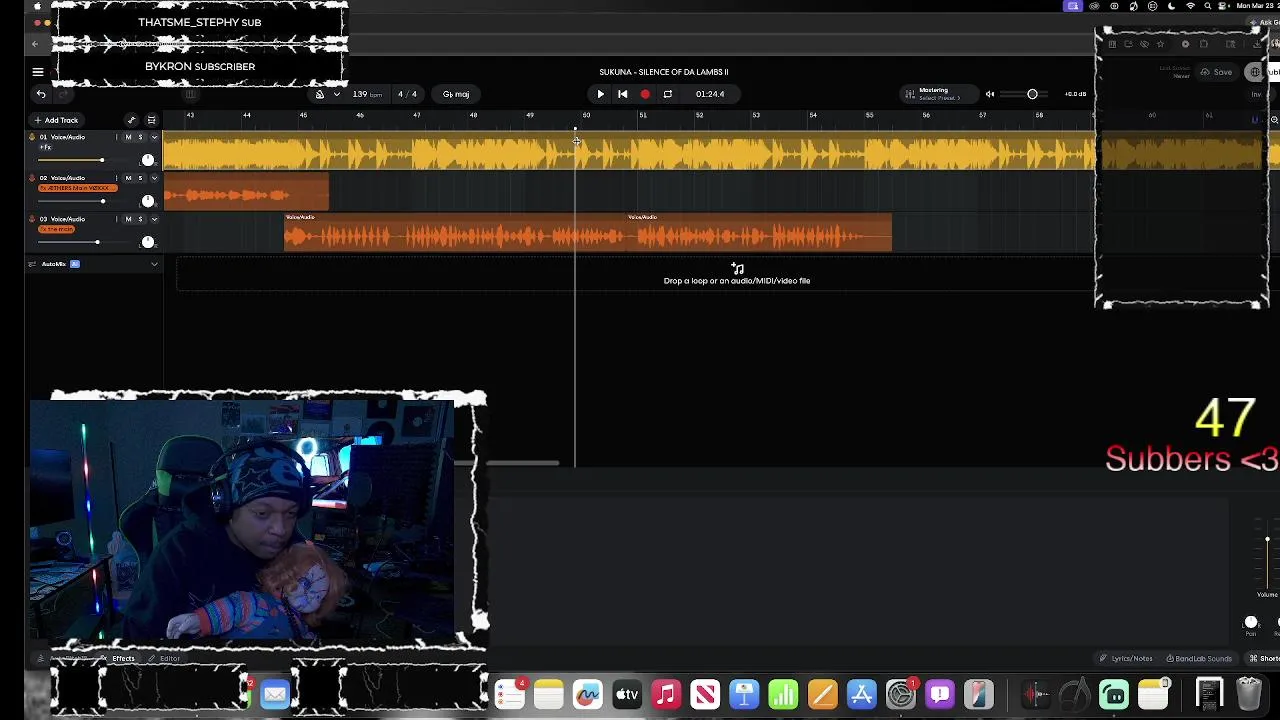Start recording
This screenshot has width=1280, height=720.
coord(645,94)
